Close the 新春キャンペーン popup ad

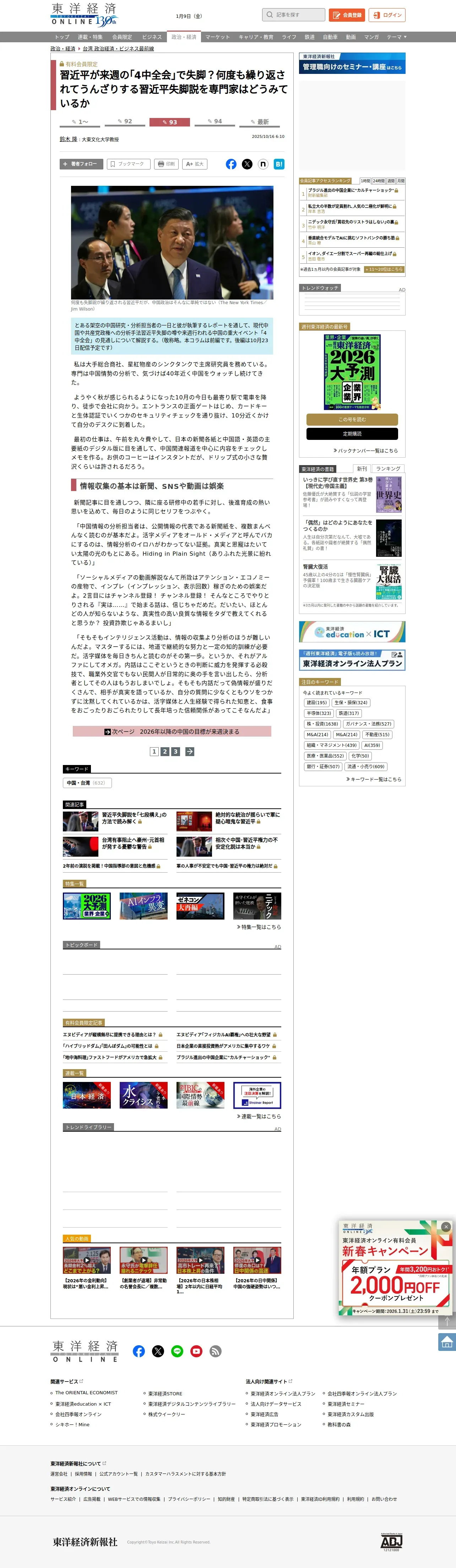click(446, 1227)
